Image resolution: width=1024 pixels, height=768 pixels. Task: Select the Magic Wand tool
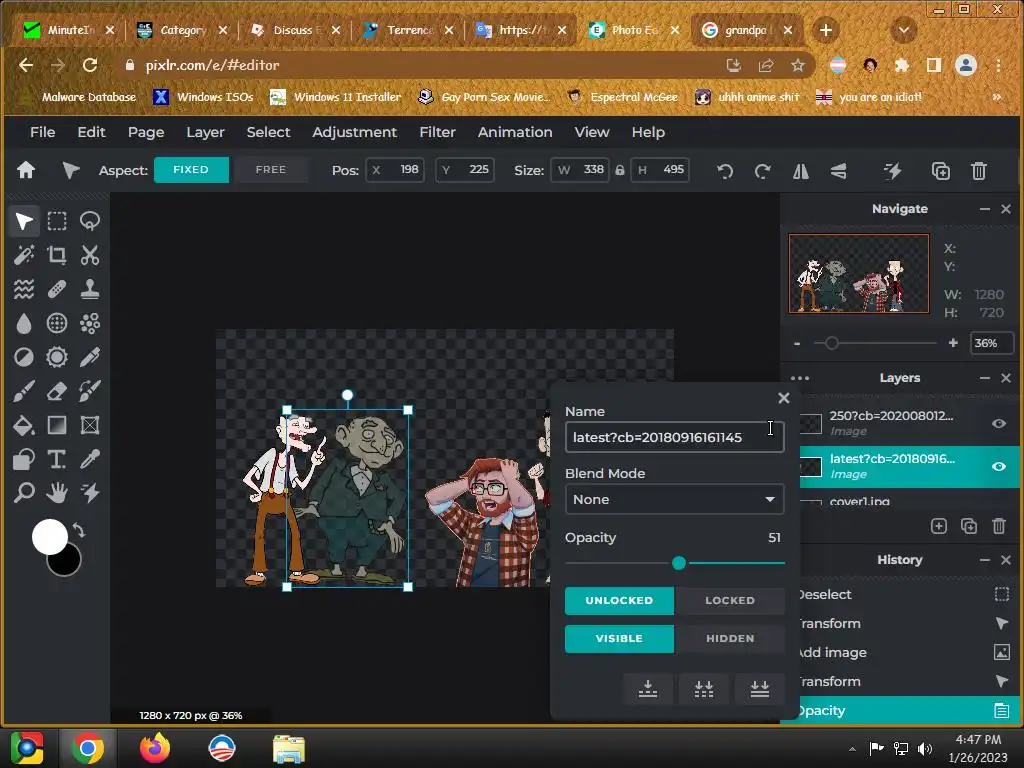click(24, 255)
